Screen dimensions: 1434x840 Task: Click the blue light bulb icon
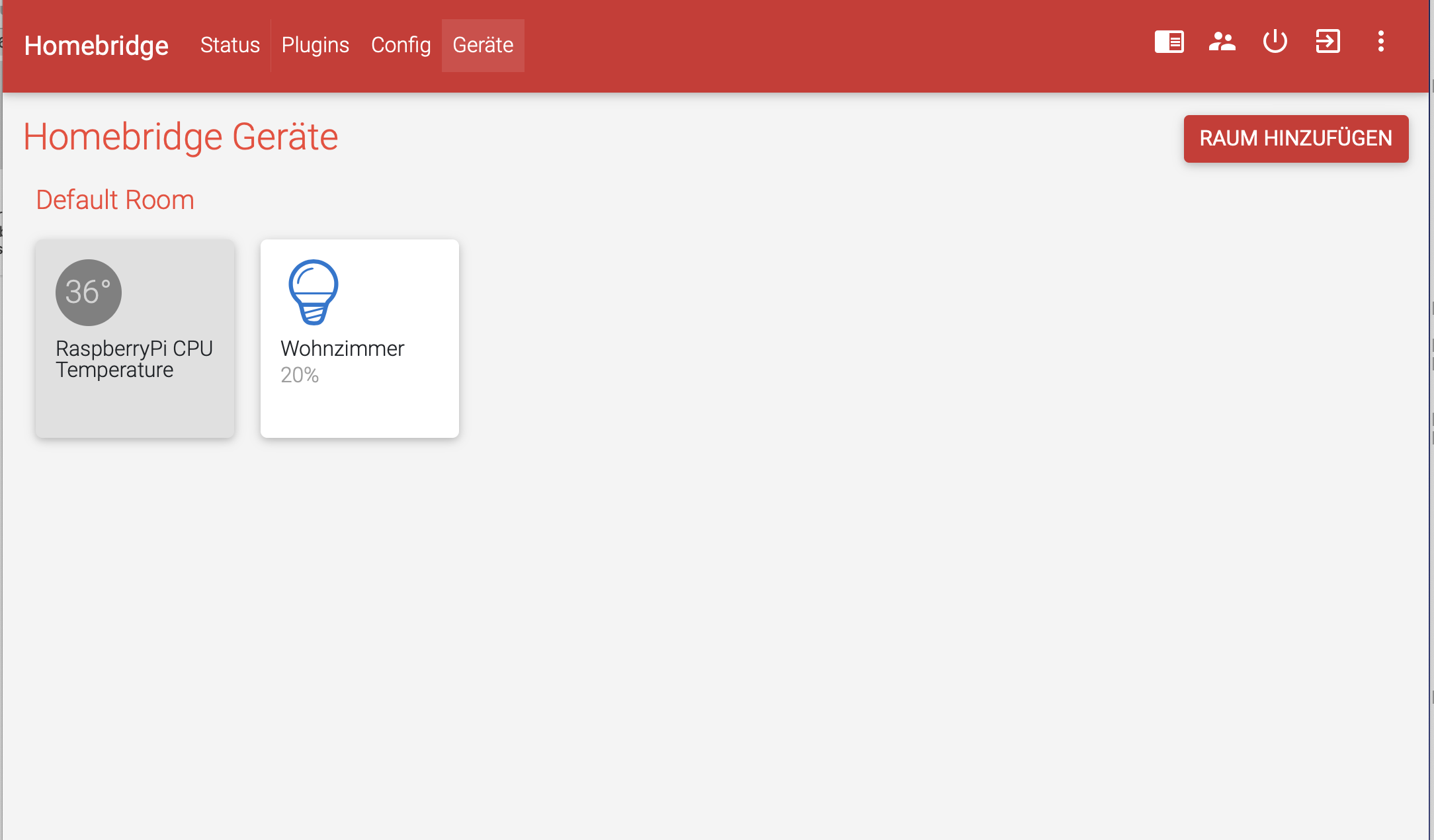pyautogui.click(x=313, y=292)
